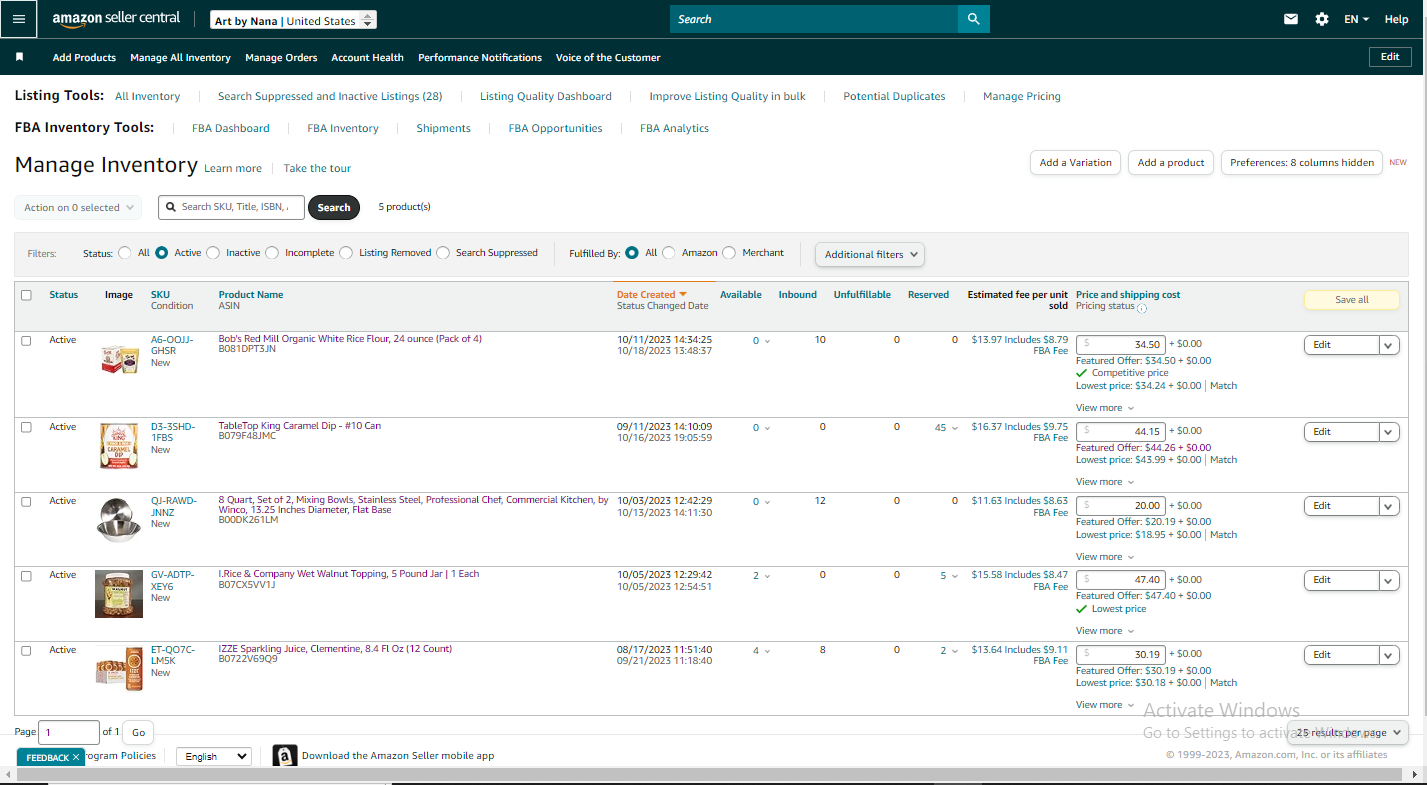1427x785 pixels.
Task: Expand View more for Walnut Topping row
Action: click(x=1105, y=631)
